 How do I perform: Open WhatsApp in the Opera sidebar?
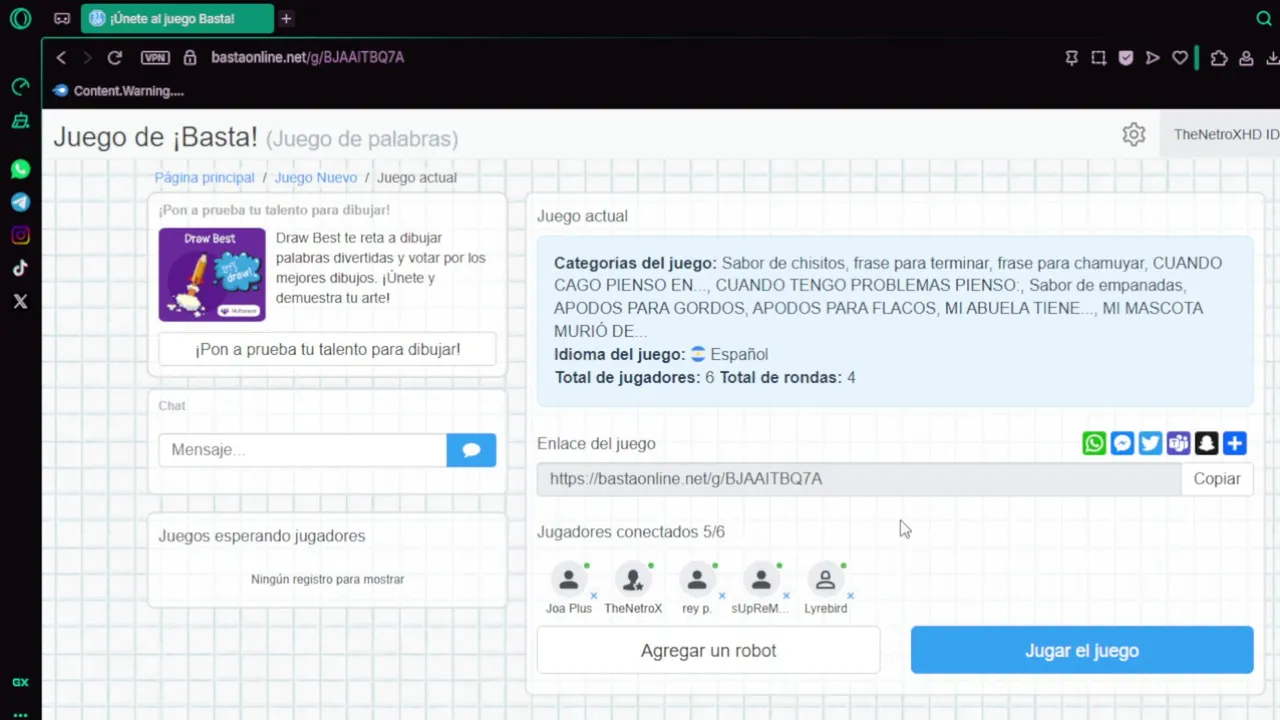point(20,169)
